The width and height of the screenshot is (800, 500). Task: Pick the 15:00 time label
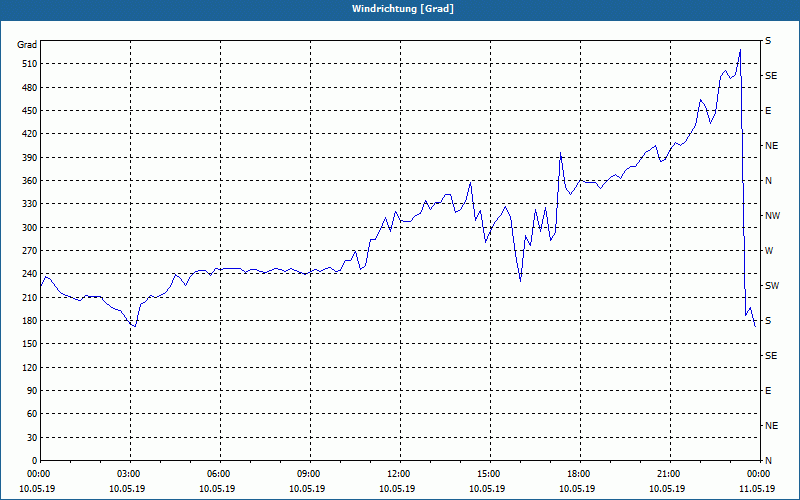point(490,474)
